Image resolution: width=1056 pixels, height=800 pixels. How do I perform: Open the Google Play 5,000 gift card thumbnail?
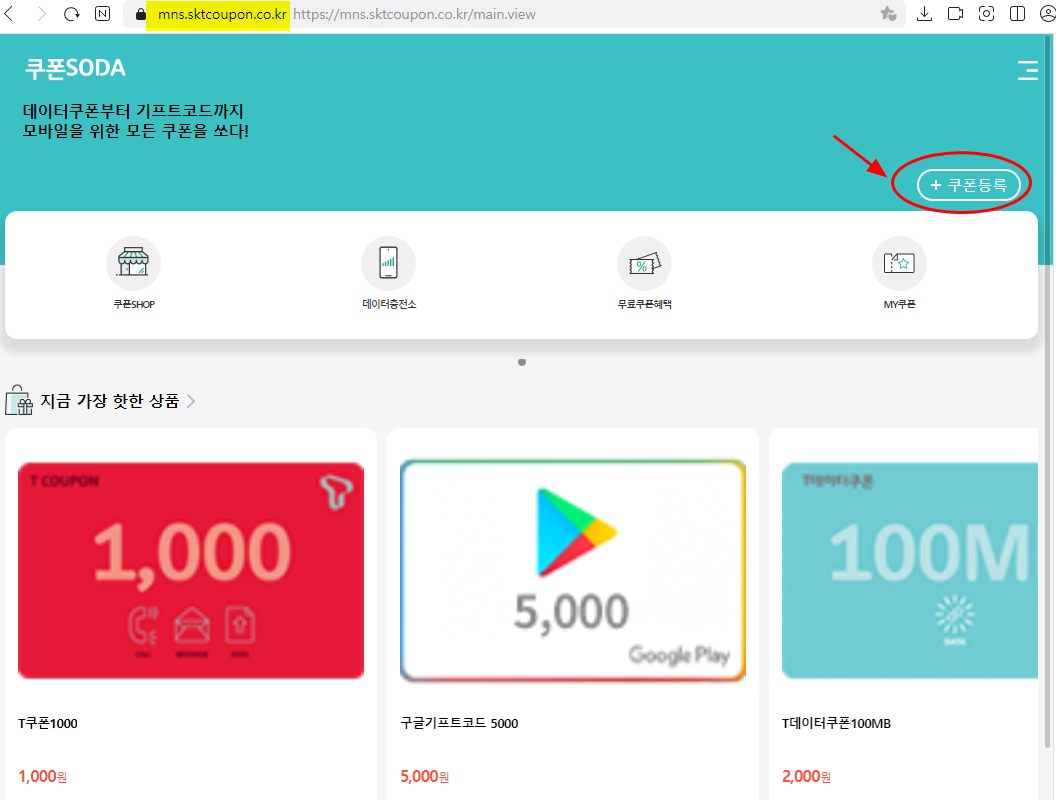(x=572, y=570)
